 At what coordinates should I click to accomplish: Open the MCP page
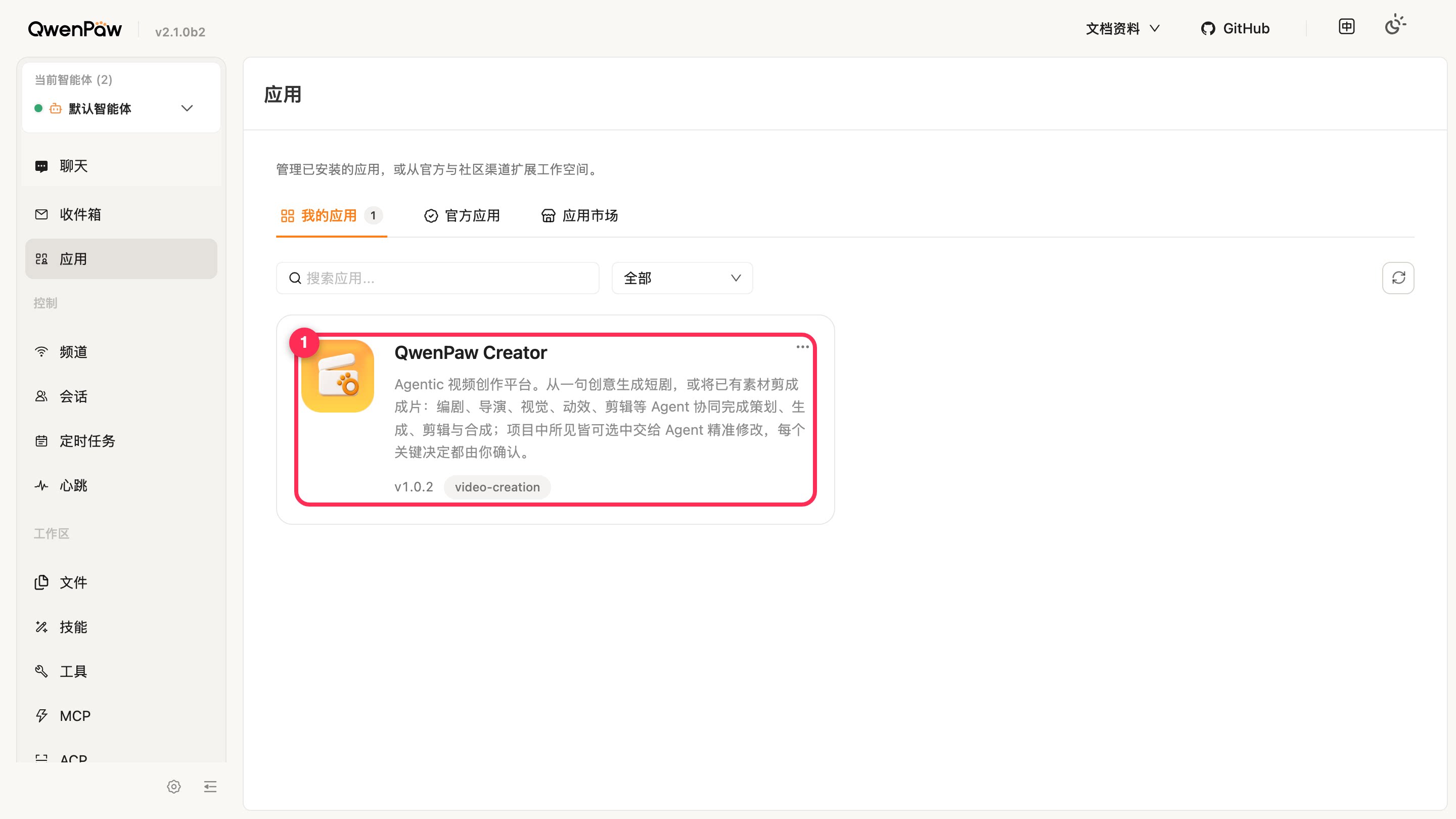(x=121, y=716)
